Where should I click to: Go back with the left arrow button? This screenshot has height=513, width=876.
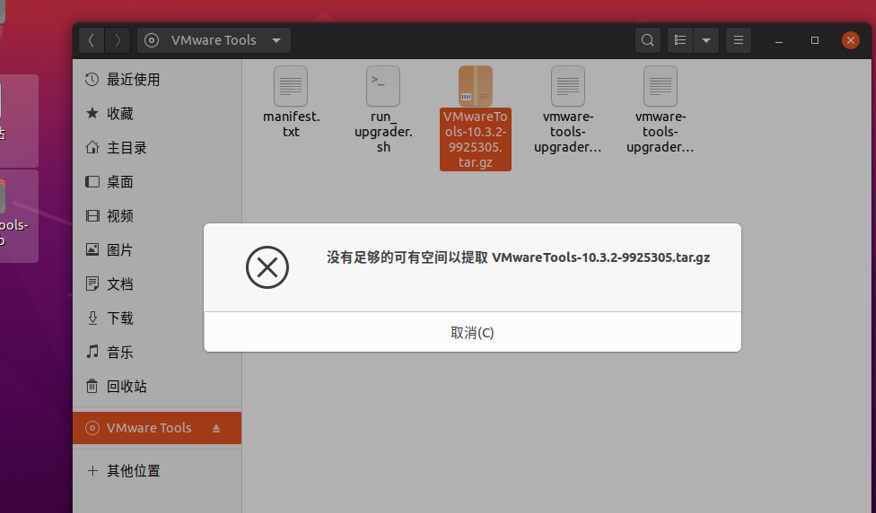92,40
